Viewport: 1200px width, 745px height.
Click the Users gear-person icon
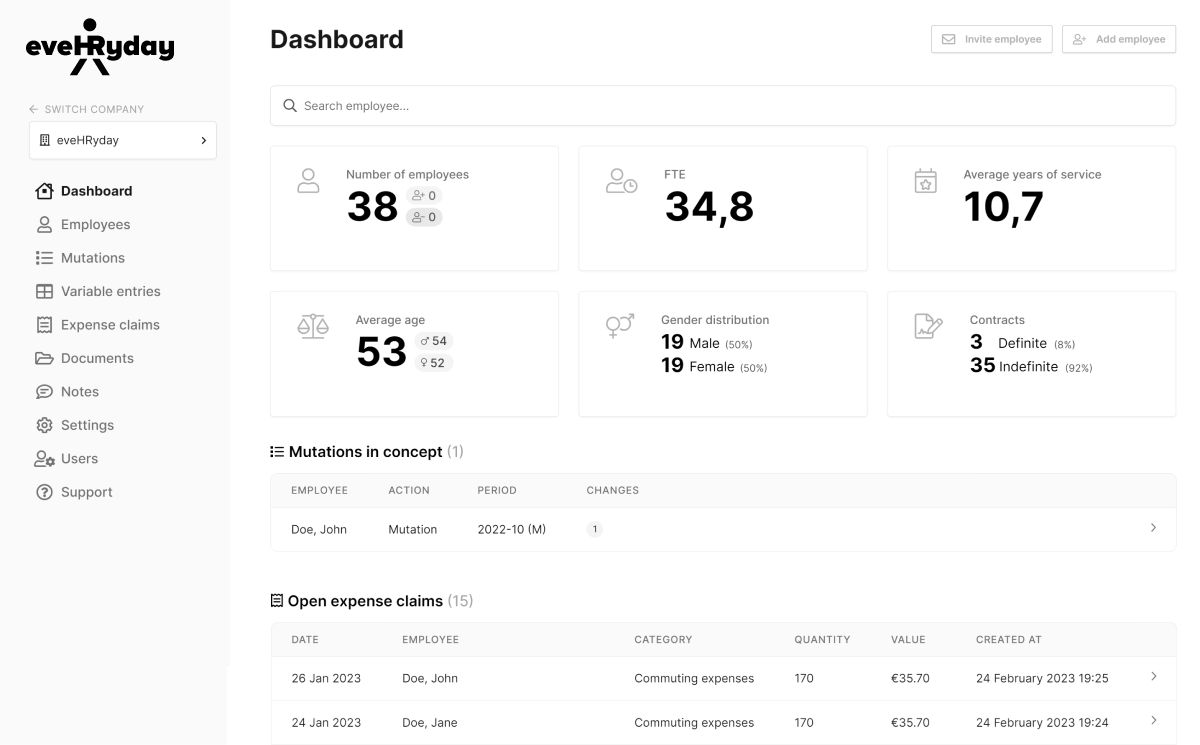[x=43, y=459]
